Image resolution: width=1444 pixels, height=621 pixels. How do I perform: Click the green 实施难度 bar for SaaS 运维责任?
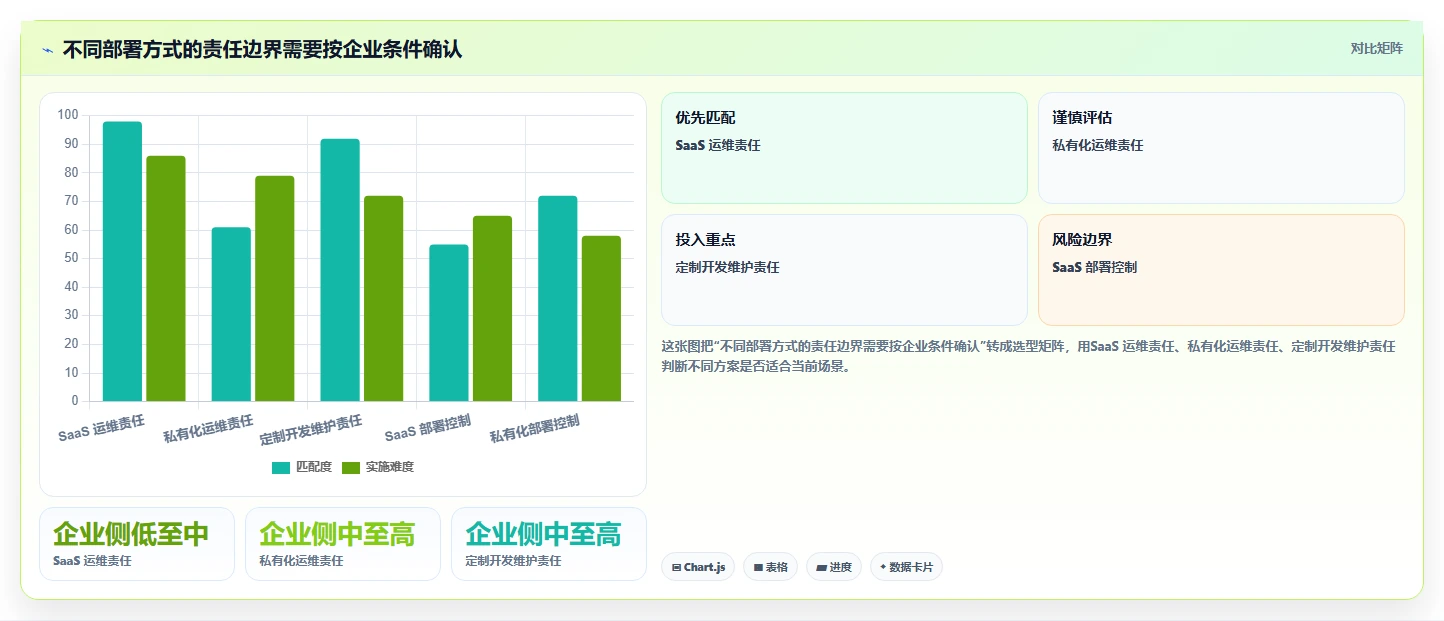pyautogui.click(x=166, y=278)
